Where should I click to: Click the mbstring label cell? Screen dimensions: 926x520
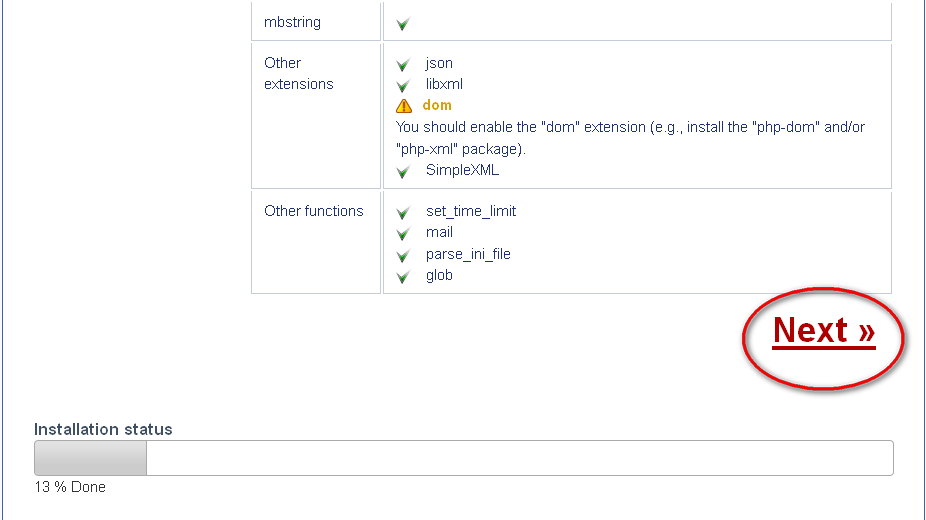coord(292,22)
